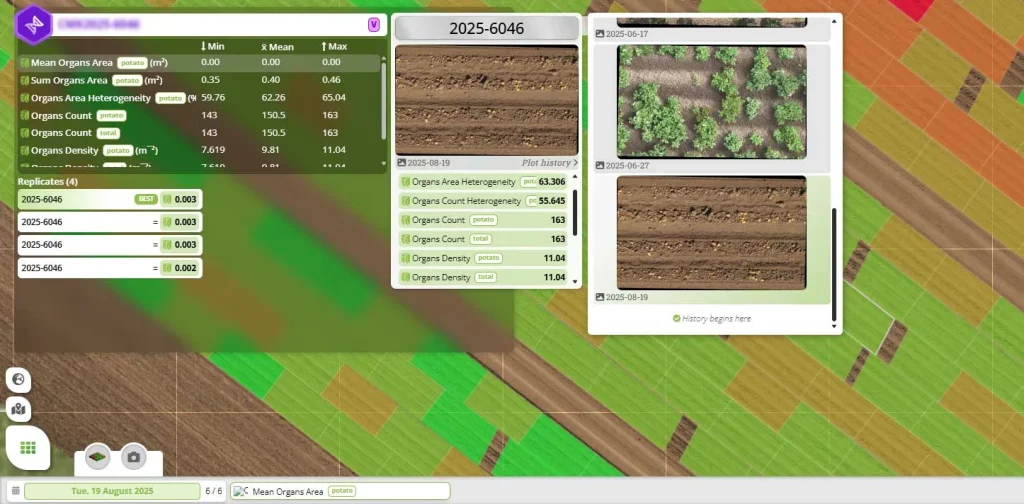Select Organs Count total row in stats table
The image size is (1024, 504).
pyautogui.click(x=199, y=133)
